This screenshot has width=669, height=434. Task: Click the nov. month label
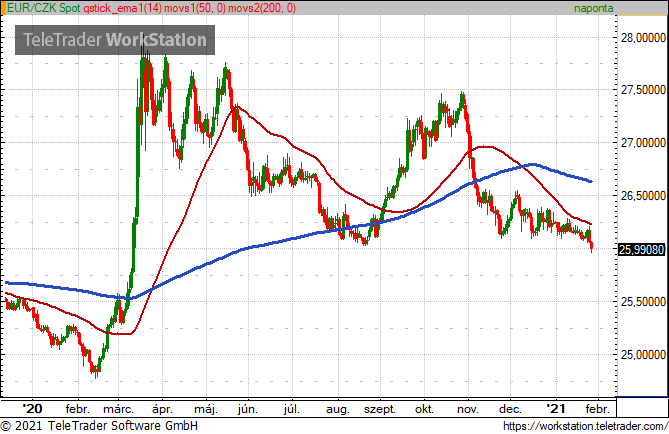pos(467,409)
